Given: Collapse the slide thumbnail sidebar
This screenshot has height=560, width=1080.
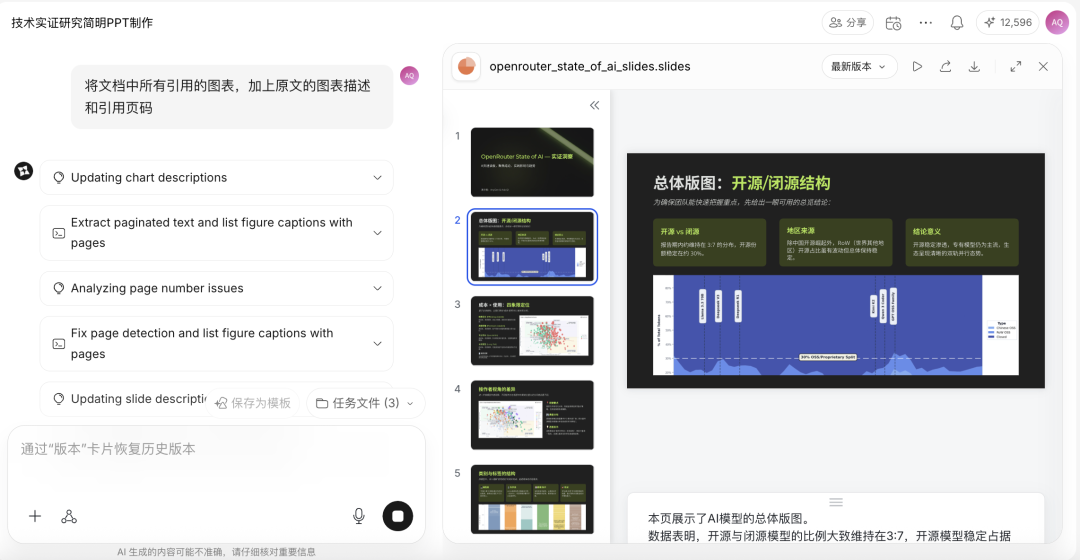Looking at the screenshot, I should (x=594, y=105).
